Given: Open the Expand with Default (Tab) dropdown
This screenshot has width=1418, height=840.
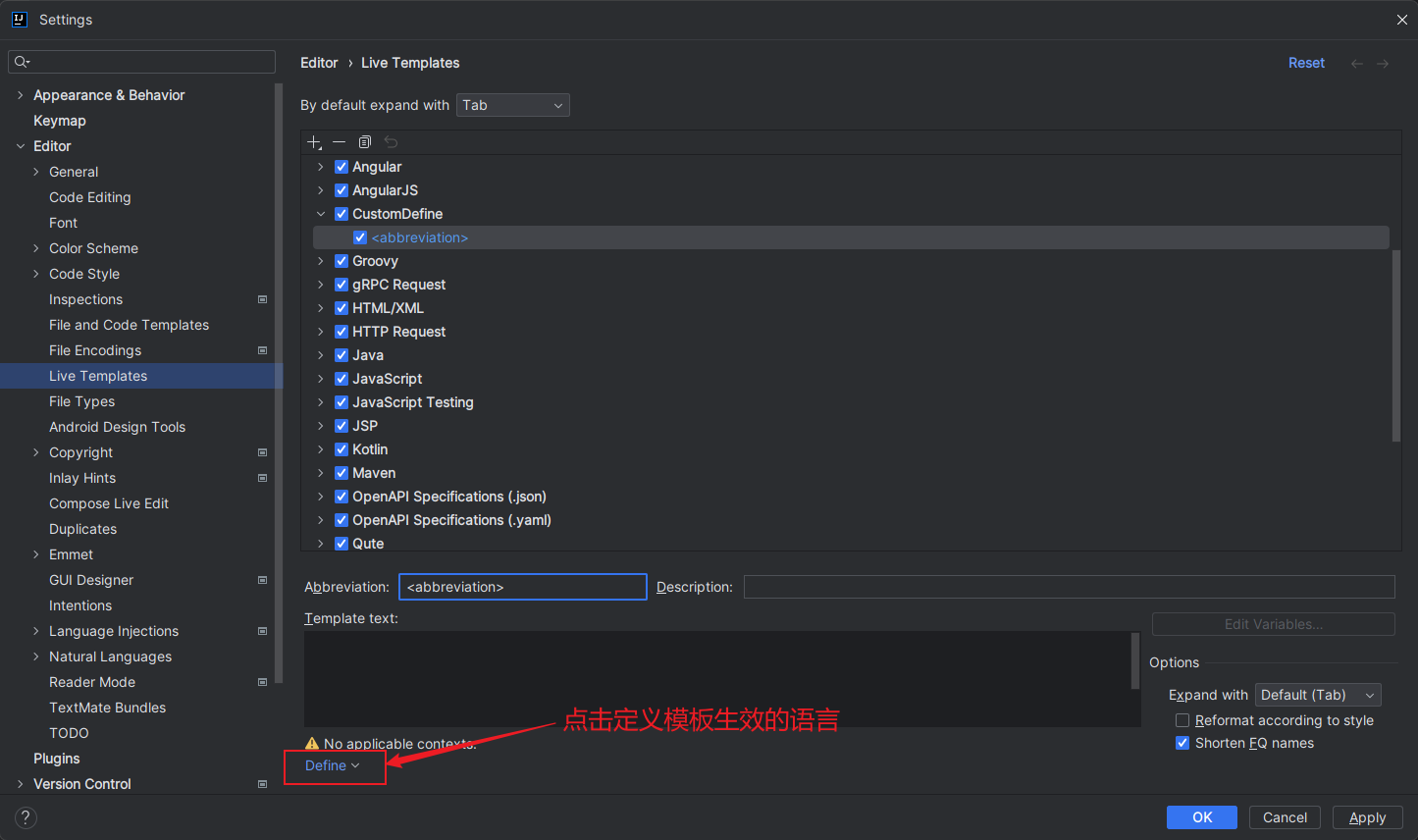Looking at the screenshot, I should (1318, 695).
